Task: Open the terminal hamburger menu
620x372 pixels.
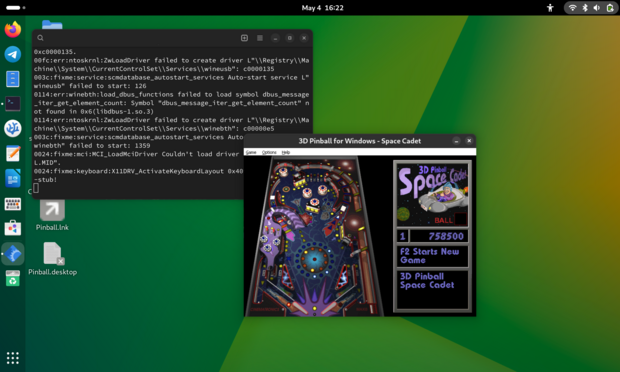Action: click(x=260, y=38)
